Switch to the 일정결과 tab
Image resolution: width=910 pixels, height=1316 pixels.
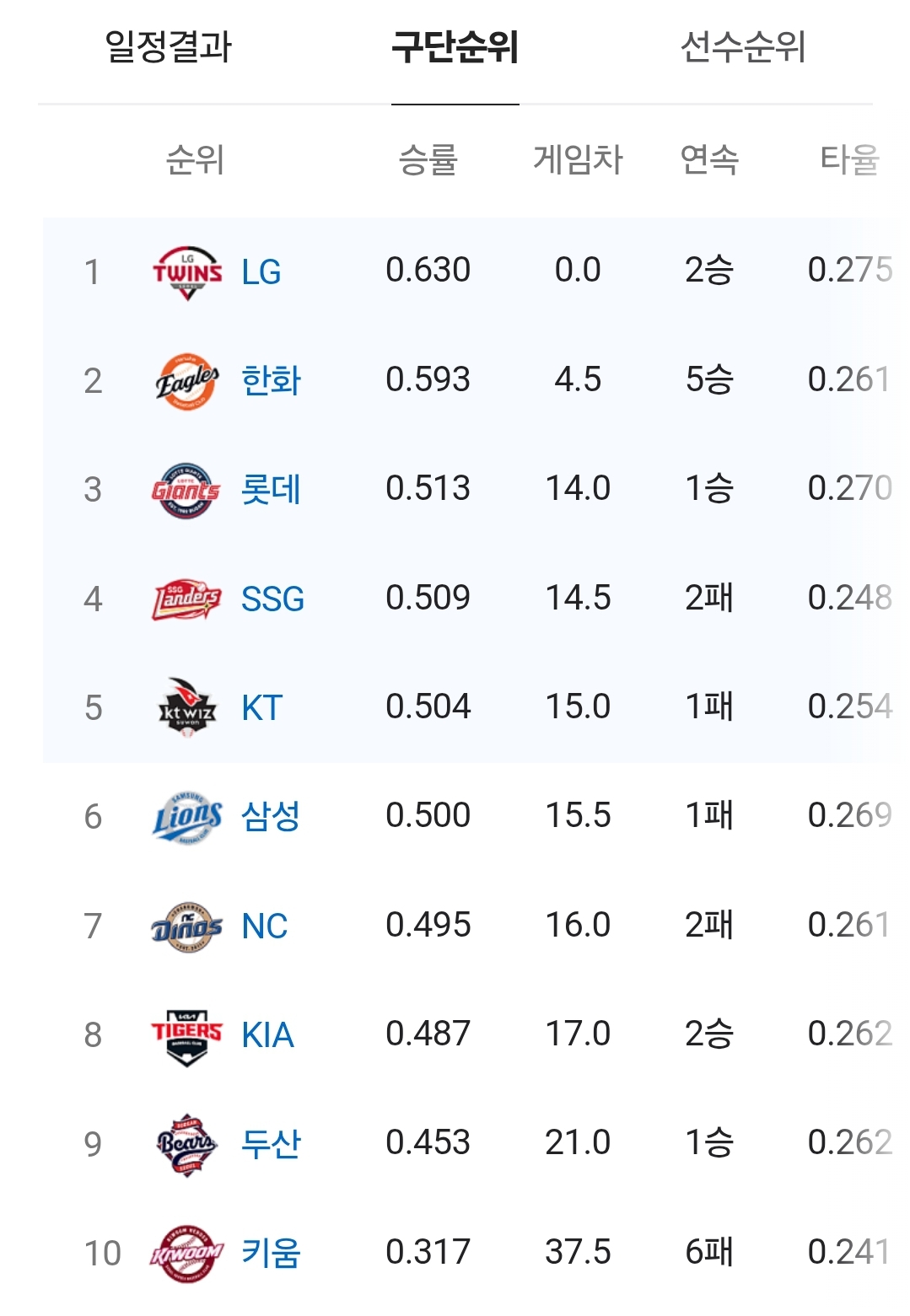click(168, 47)
